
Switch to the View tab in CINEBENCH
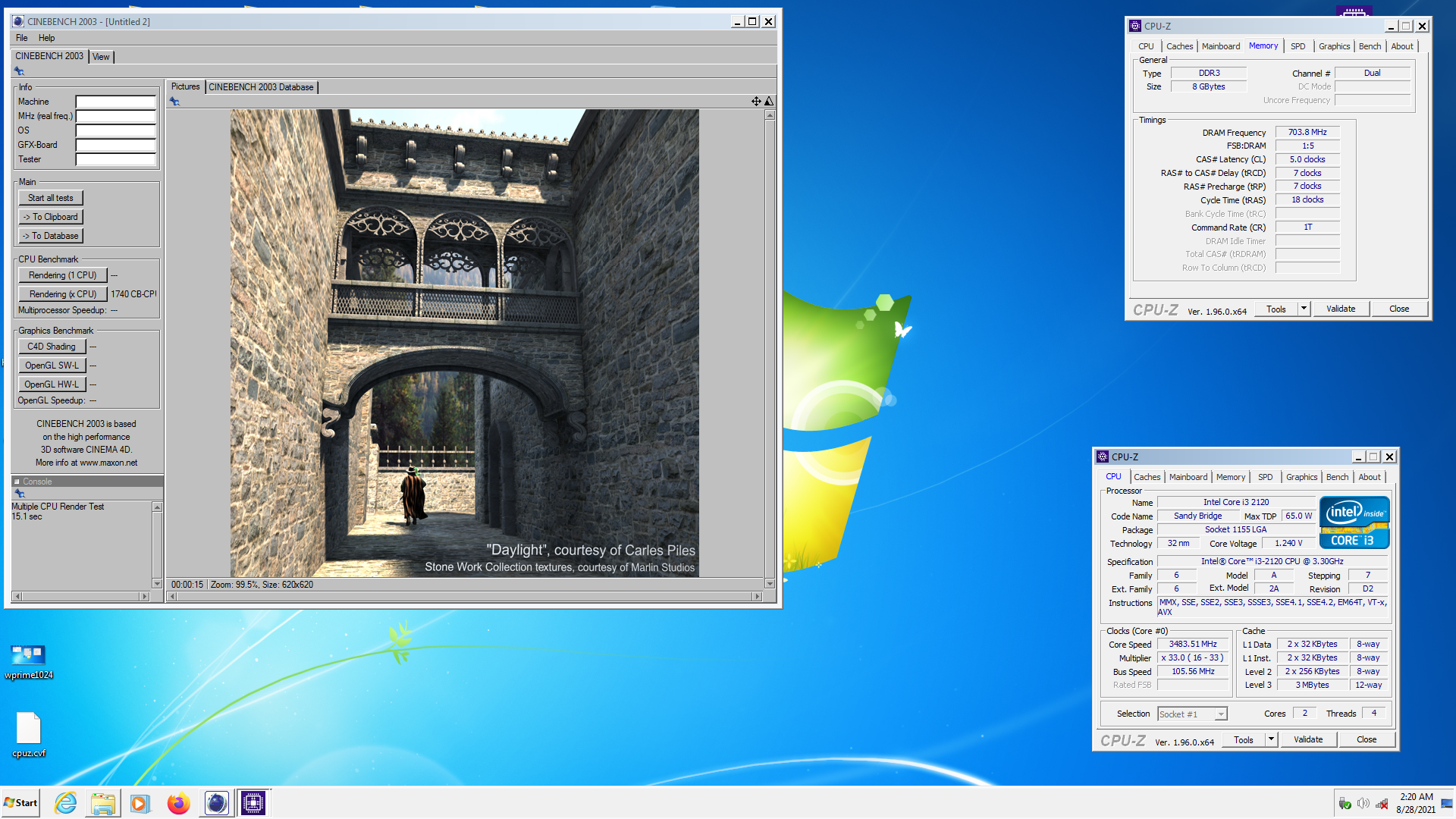pyautogui.click(x=101, y=57)
